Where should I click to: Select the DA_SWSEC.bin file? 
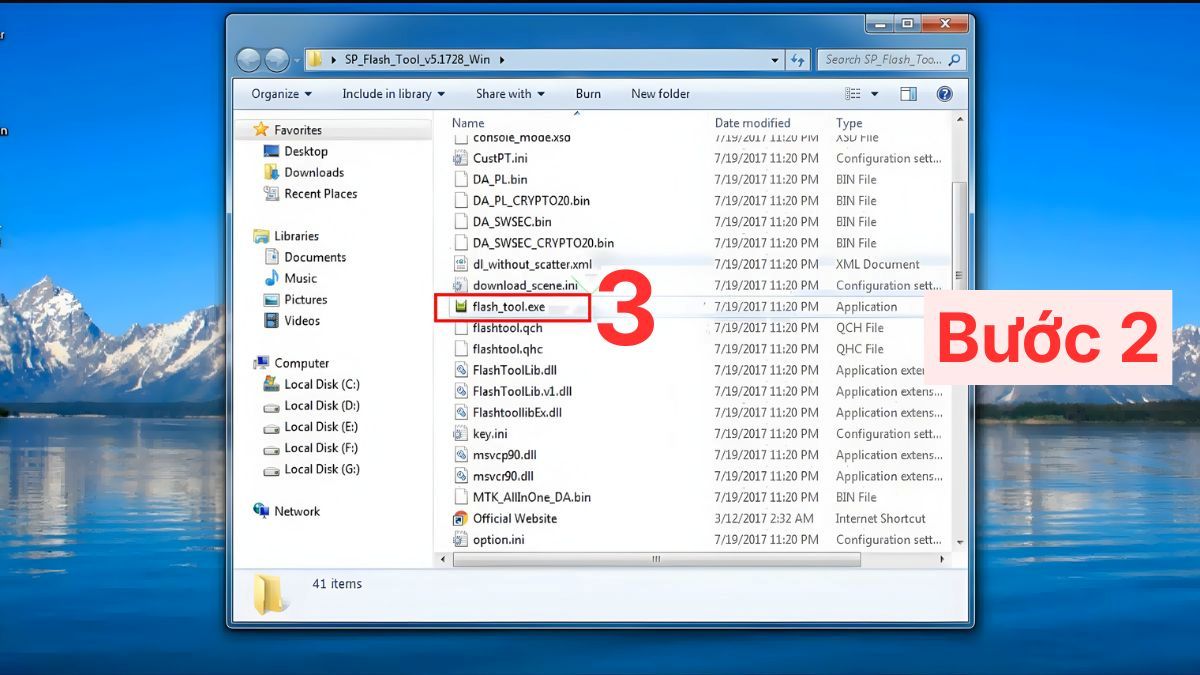click(512, 222)
